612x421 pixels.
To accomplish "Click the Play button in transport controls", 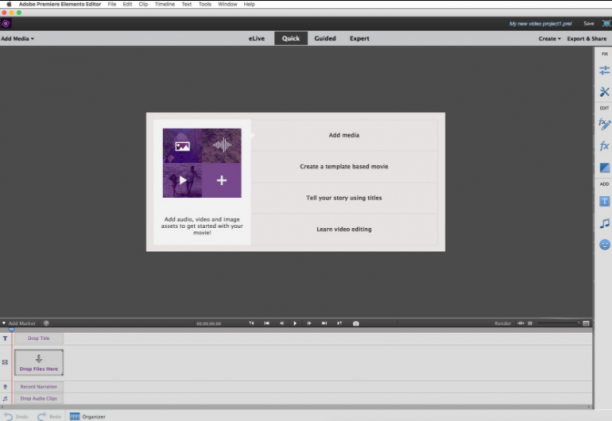I will coord(295,323).
